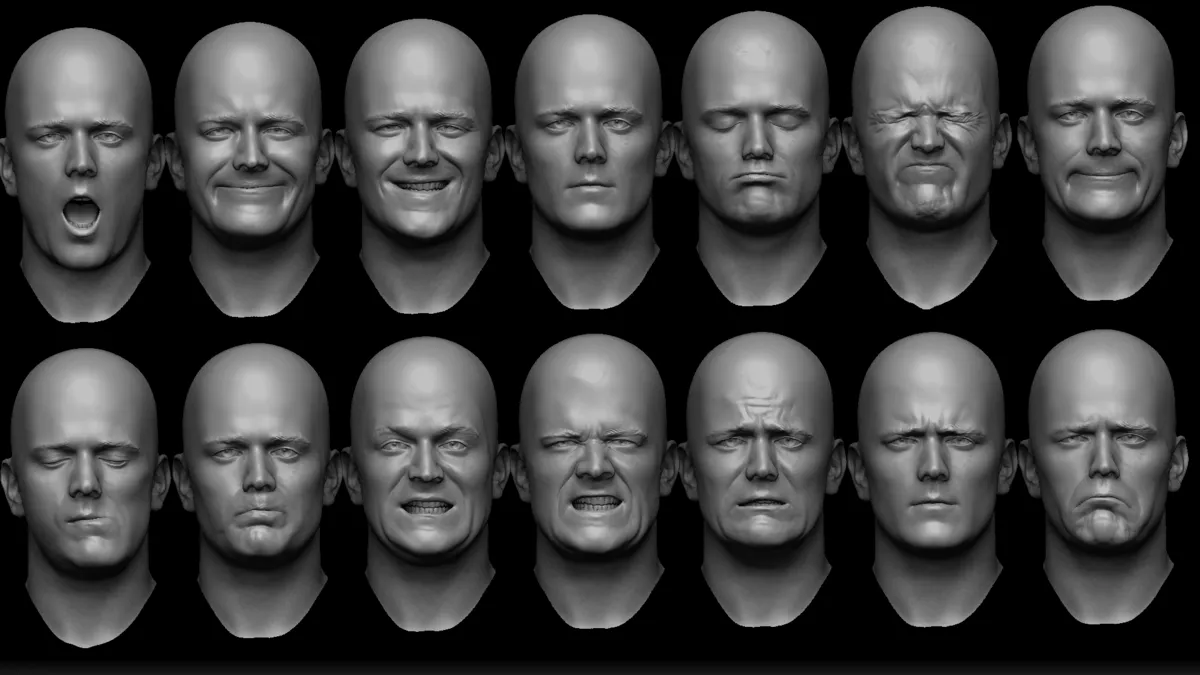The width and height of the screenshot is (1200, 675).
Task: Pick the second top-row head, smiling with closed lips
Action: (x=250, y=168)
